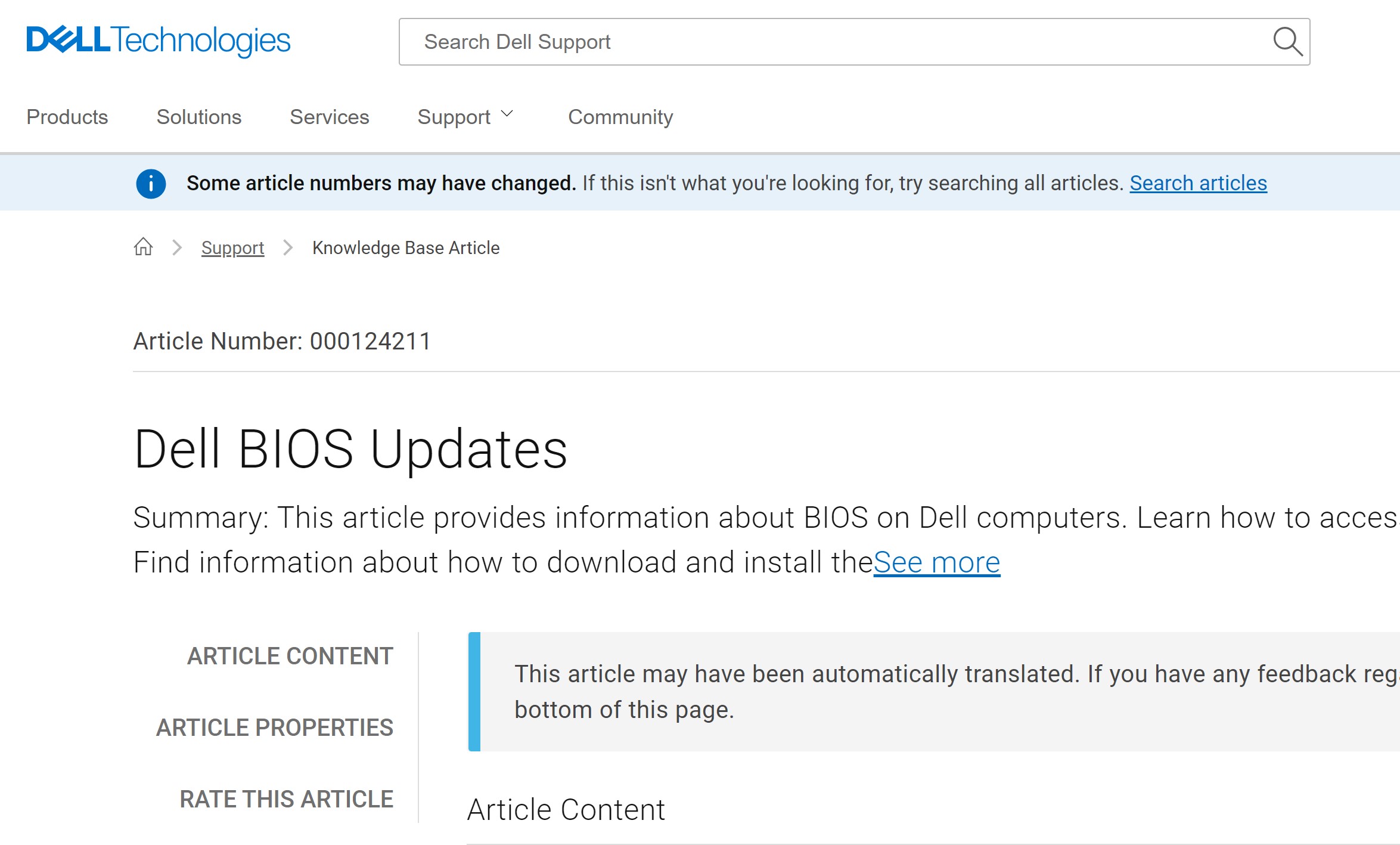
Task: Jump to ARTICLE CONTENT section
Action: [290, 656]
